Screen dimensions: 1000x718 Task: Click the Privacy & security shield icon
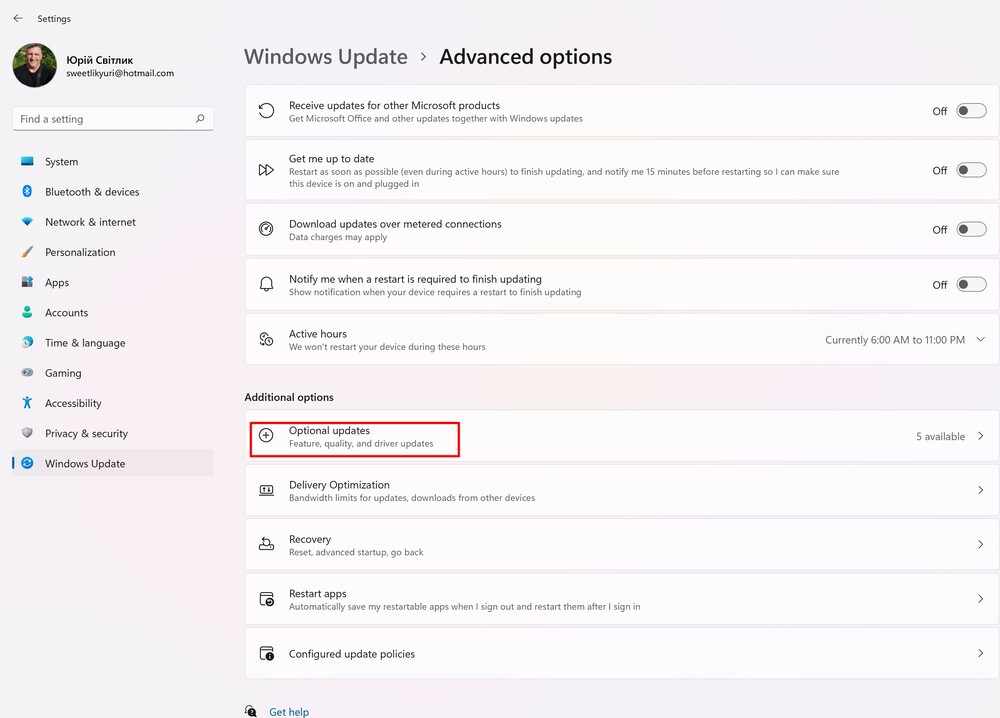click(x=27, y=433)
